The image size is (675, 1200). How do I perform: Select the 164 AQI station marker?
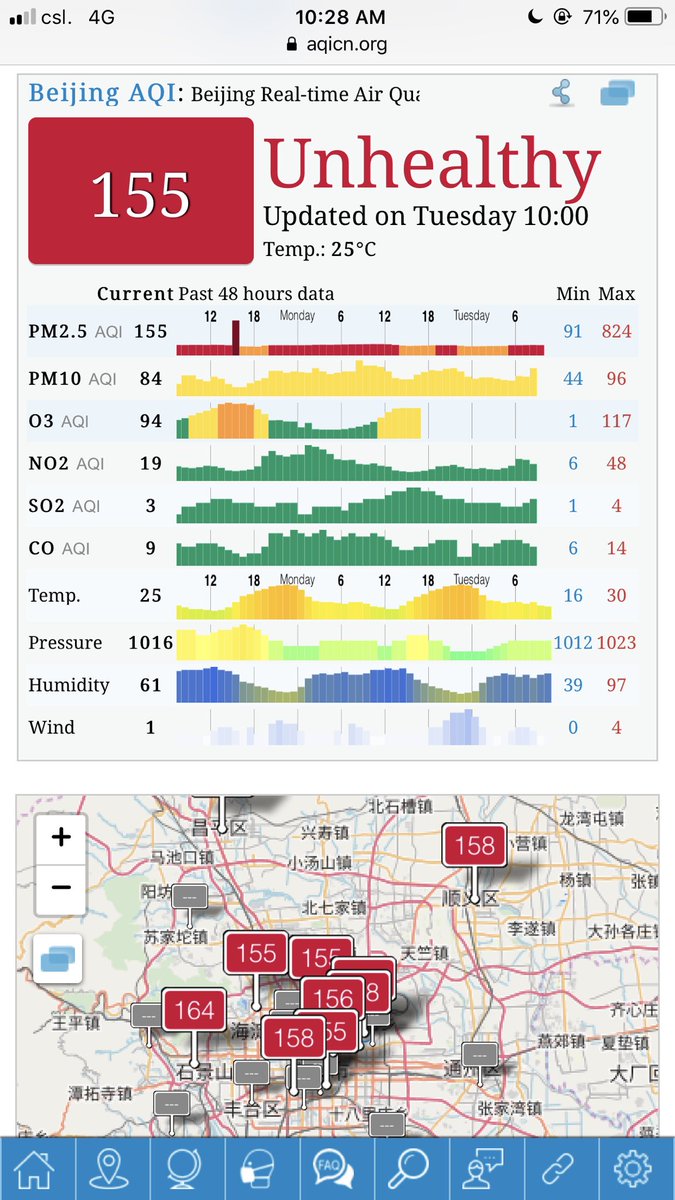[x=194, y=1011]
